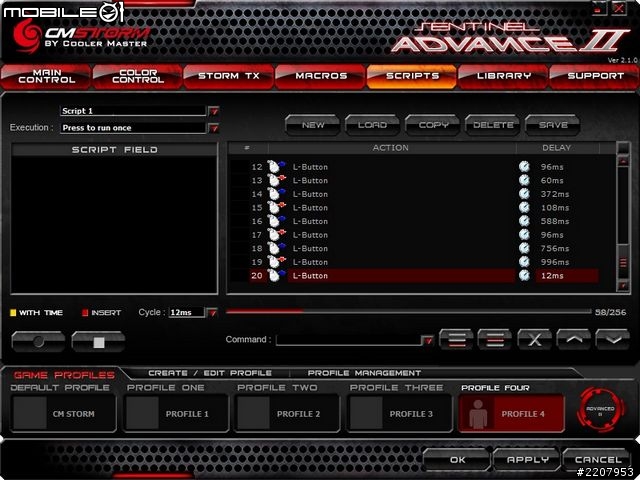
Task: Click the OK button
Action: (457, 460)
